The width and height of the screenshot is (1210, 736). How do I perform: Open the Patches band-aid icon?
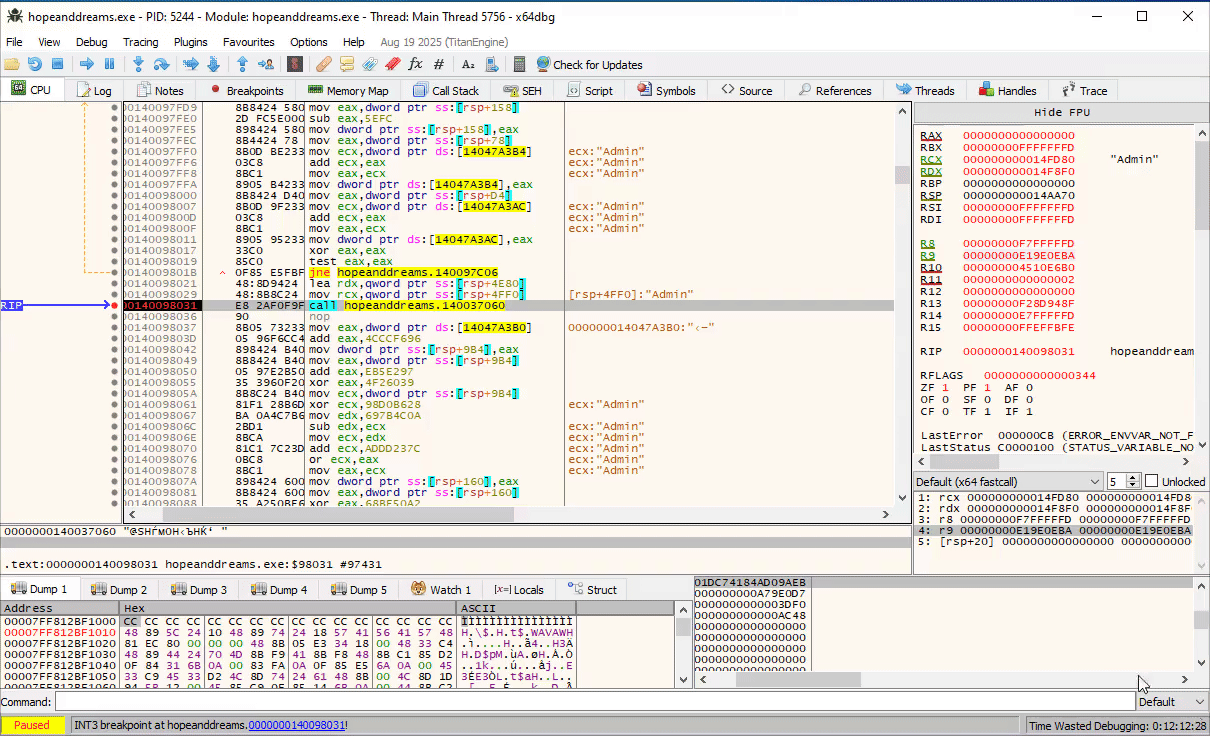322,64
